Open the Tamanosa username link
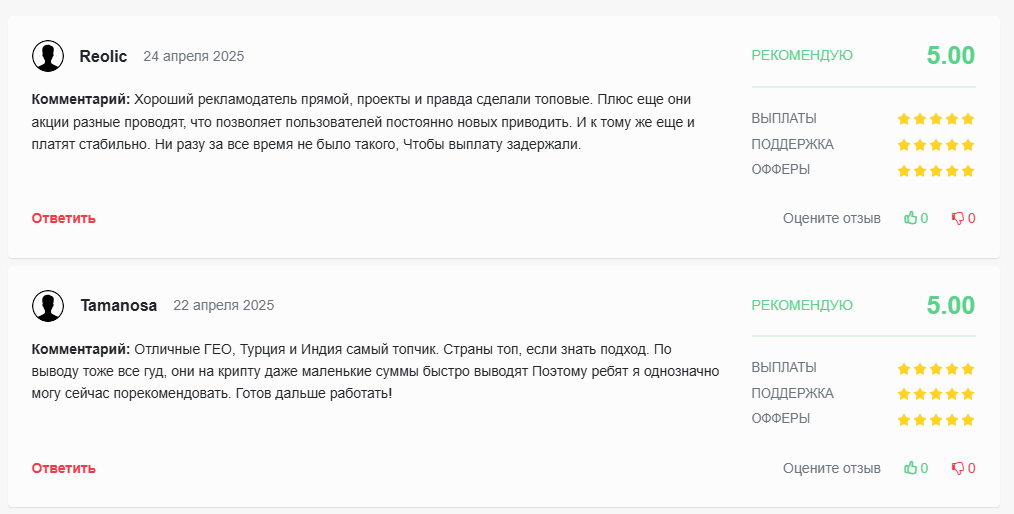1014x514 pixels. coord(118,305)
